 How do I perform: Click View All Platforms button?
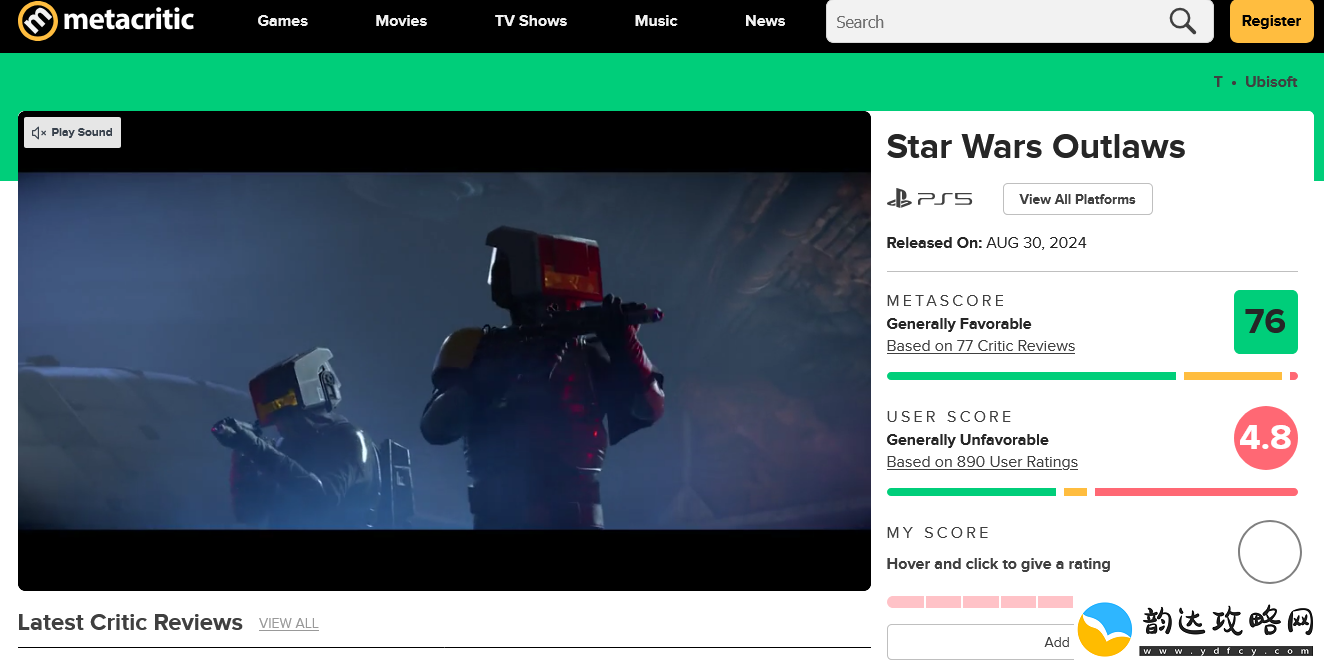(1077, 199)
